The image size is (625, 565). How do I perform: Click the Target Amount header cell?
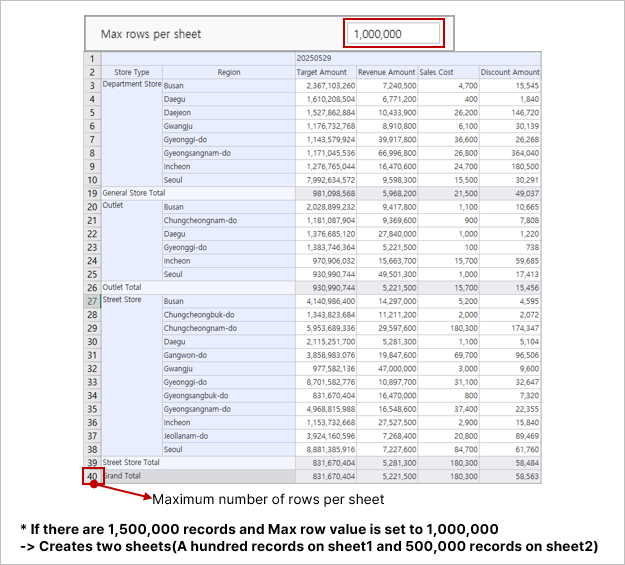click(x=326, y=72)
